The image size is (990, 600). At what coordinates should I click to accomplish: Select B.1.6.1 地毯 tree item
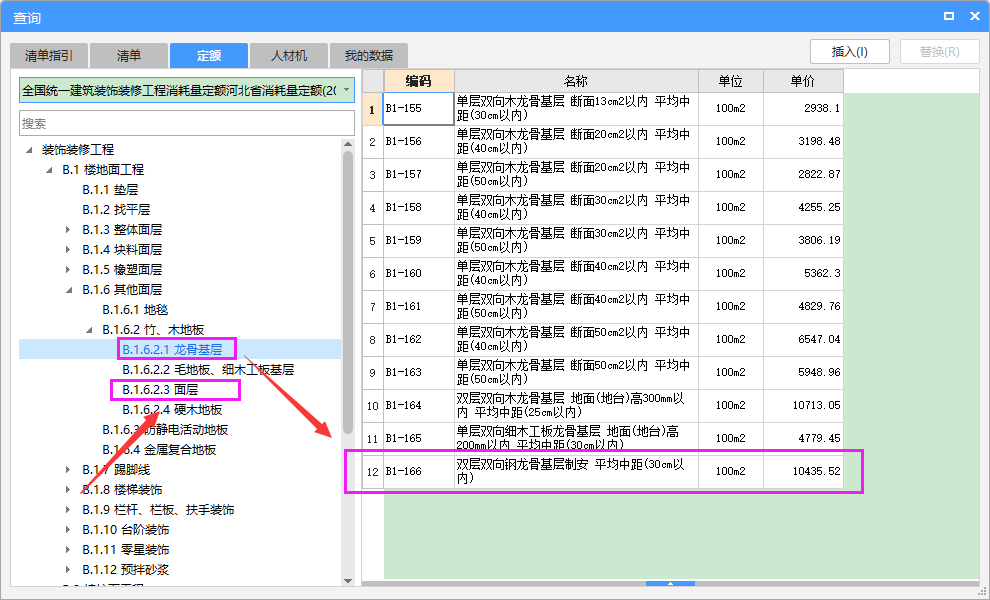click(135, 309)
